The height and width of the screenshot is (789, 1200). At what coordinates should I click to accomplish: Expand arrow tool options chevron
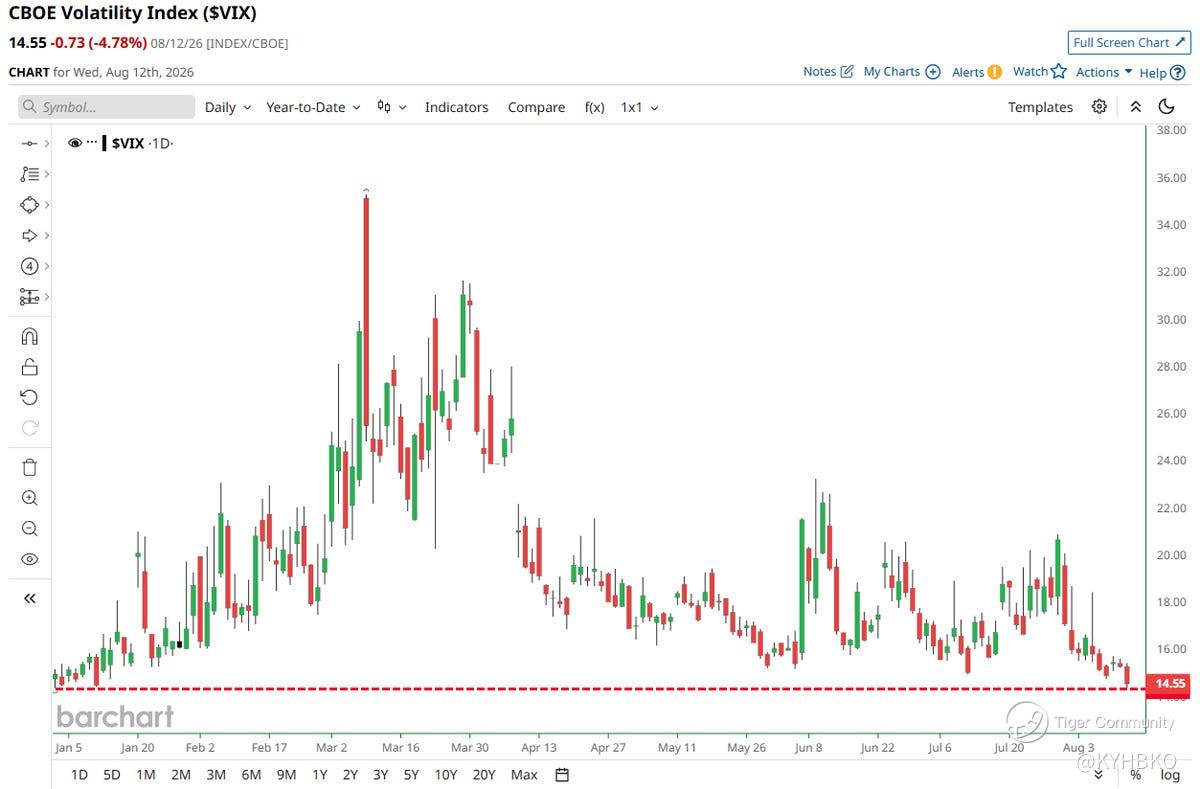[x=47, y=236]
